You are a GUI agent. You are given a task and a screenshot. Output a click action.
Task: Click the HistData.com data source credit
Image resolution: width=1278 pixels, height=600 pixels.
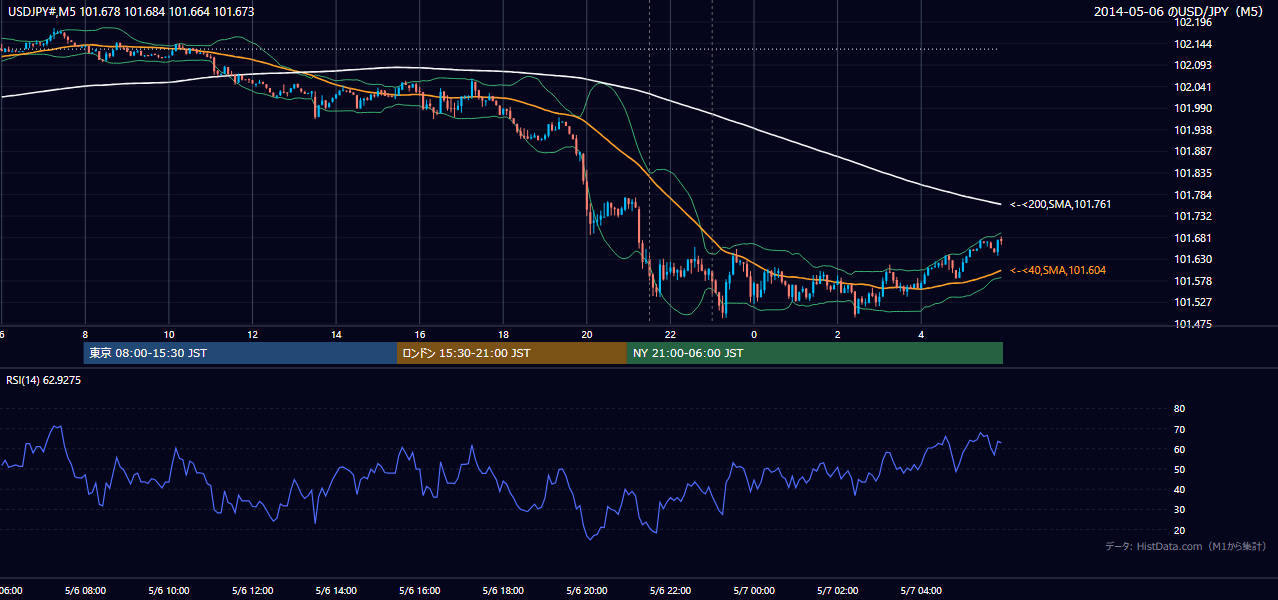click(1186, 546)
